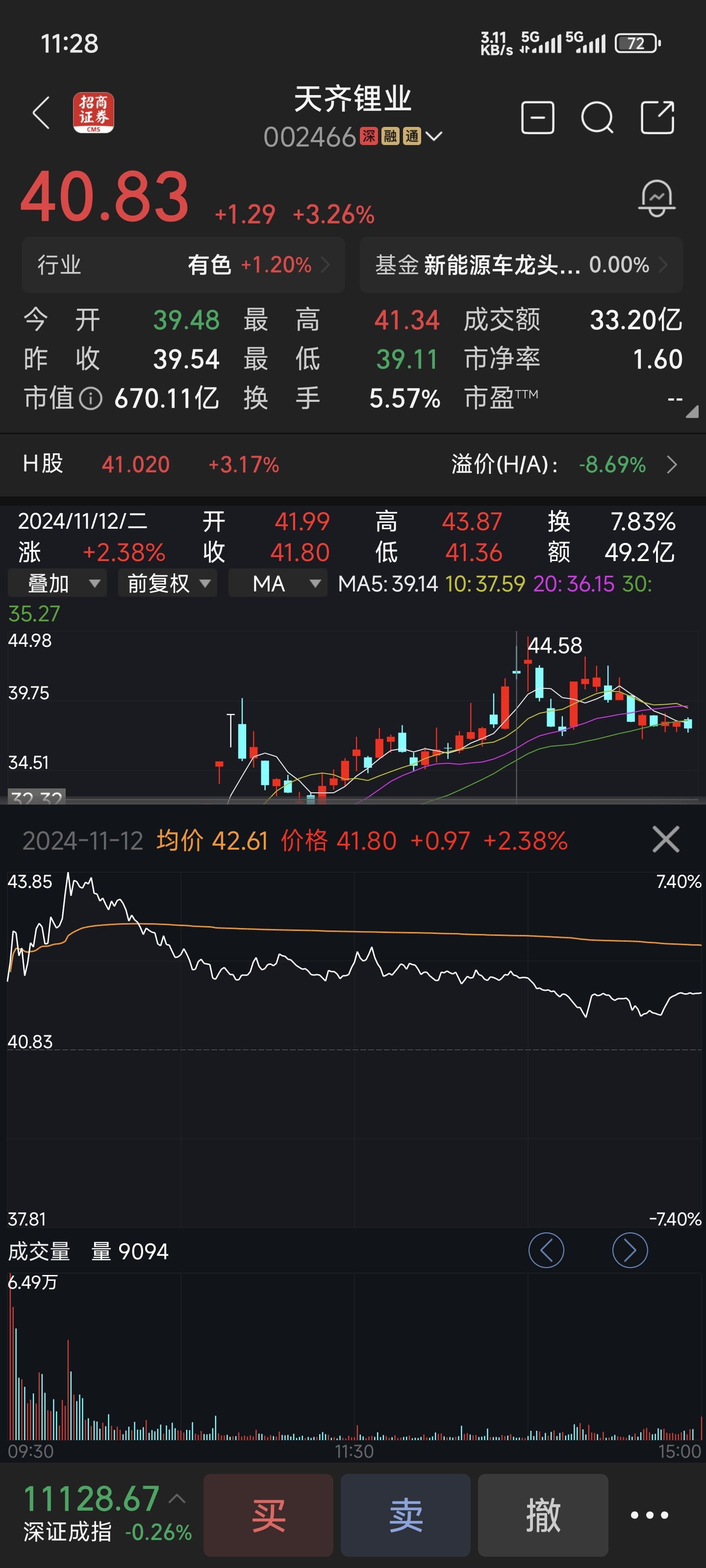The height and width of the screenshot is (1568, 706).
Task: Tap the share export icon
Action: [657, 117]
